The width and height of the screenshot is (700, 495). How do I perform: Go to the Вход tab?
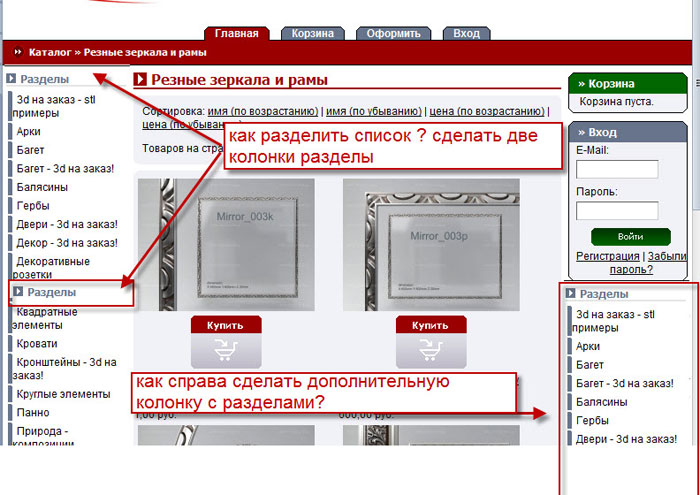pyautogui.click(x=467, y=33)
